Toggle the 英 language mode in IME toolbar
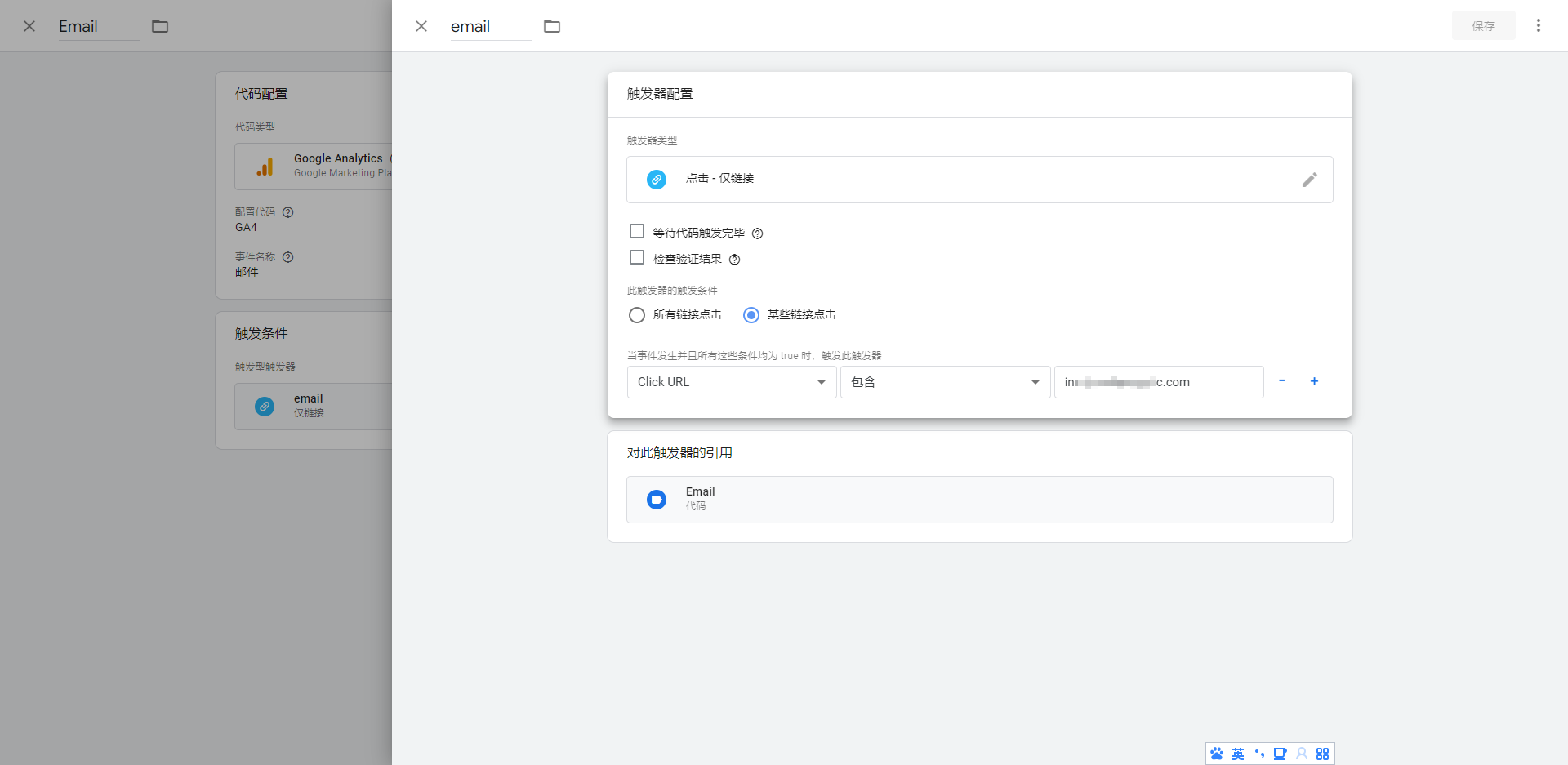This screenshot has width=1568, height=765. tap(1238, 754)
